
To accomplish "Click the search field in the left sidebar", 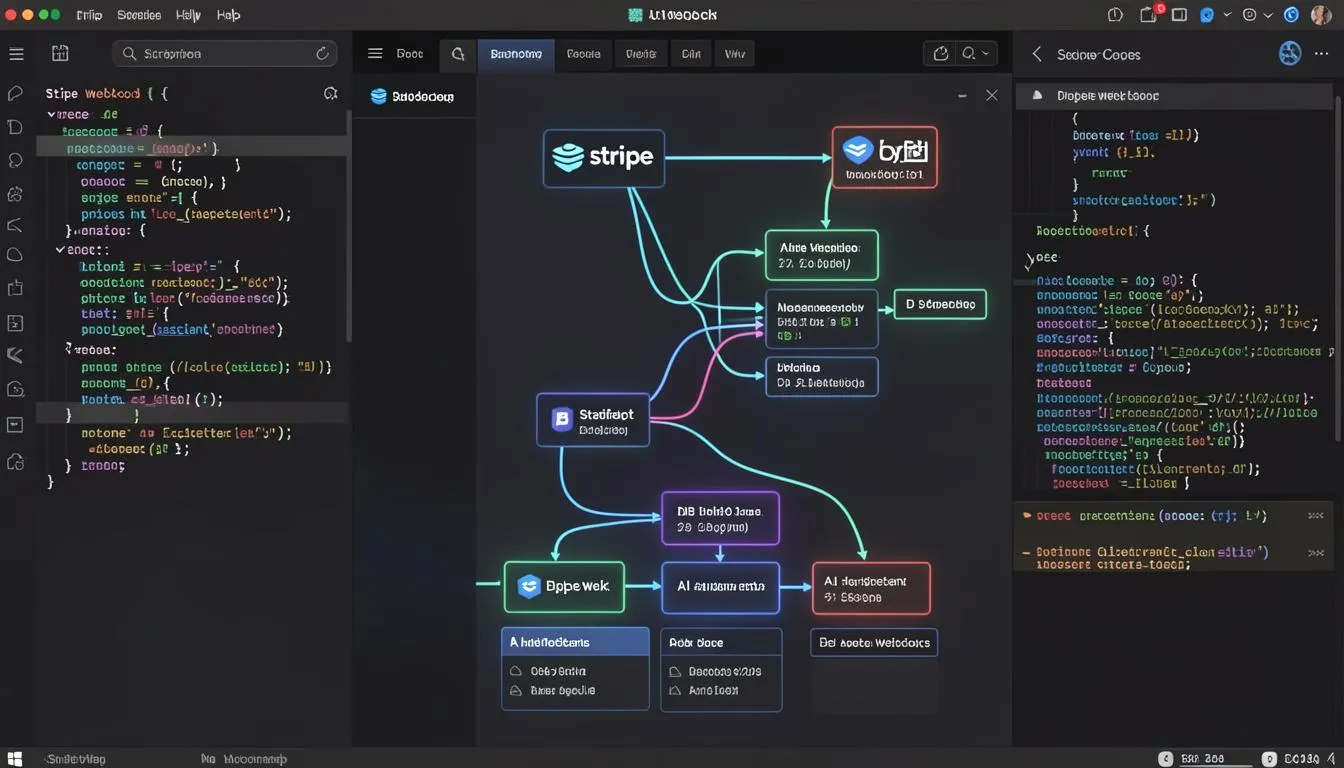I will point(225,54).
